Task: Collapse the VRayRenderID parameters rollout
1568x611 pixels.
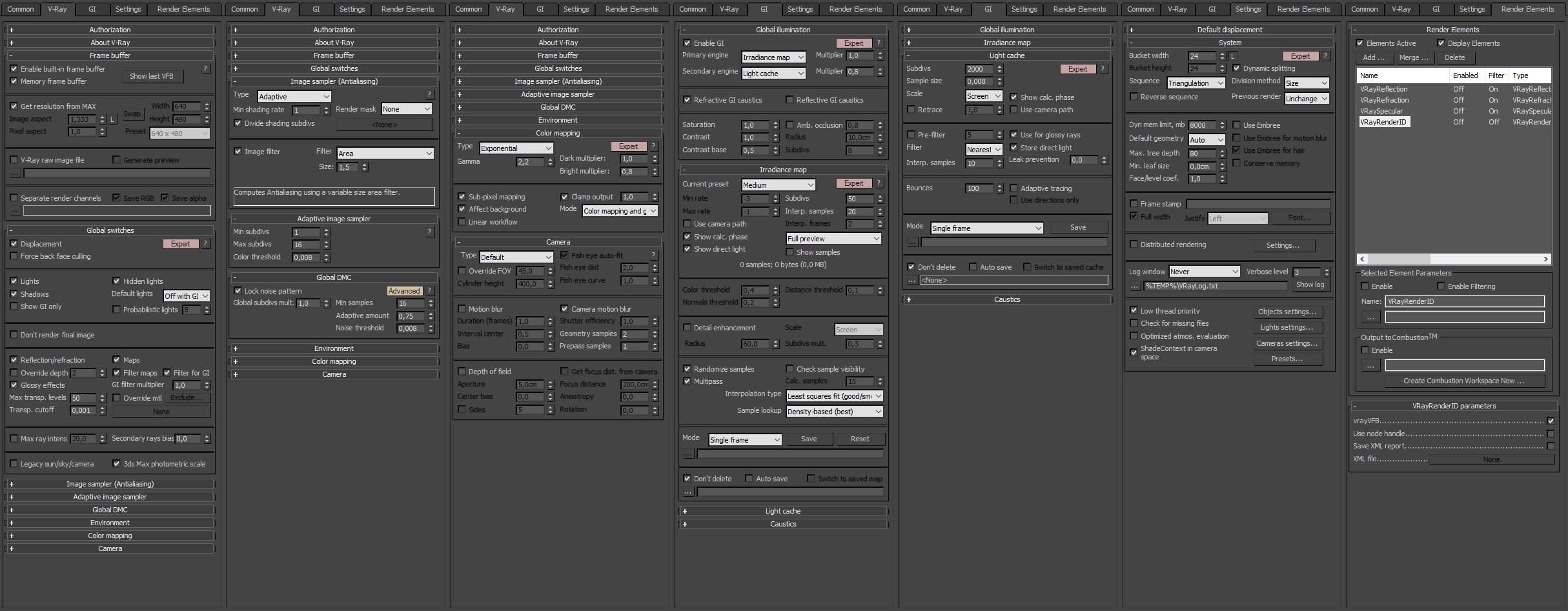Action: tap(1452, 406)
